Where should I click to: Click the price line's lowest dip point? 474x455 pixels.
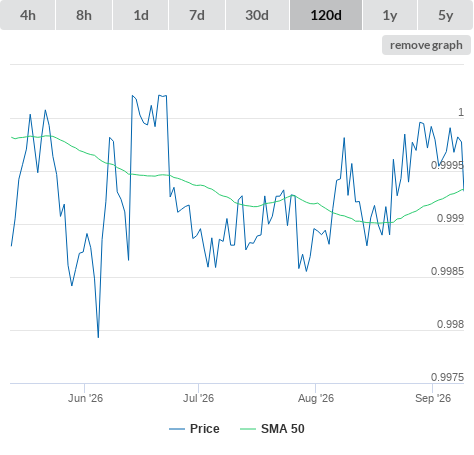click(98, 337)
